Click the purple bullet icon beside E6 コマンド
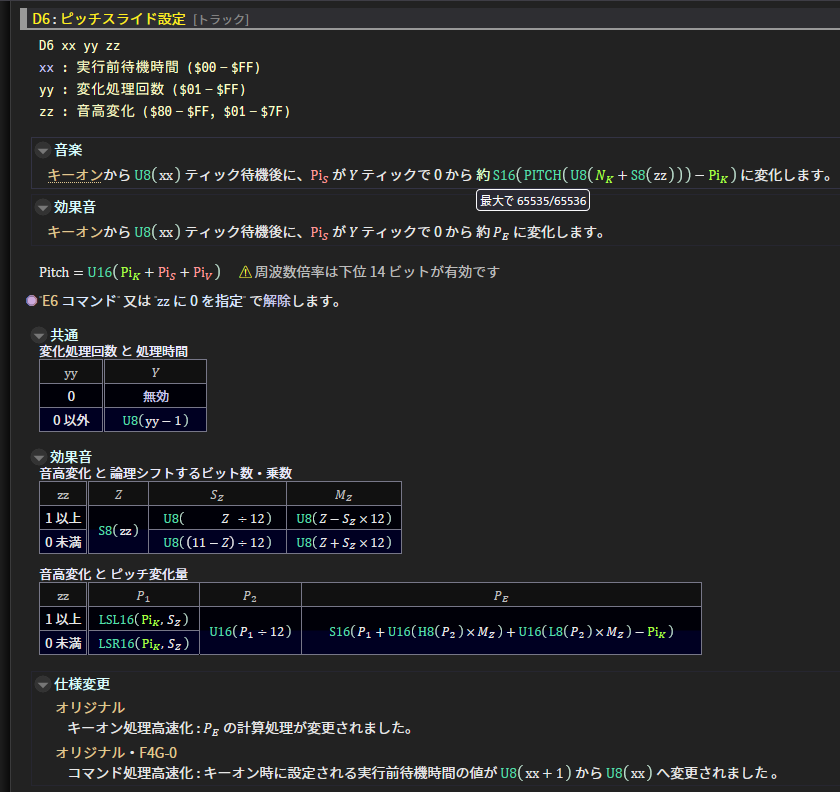 coord(32,301)
